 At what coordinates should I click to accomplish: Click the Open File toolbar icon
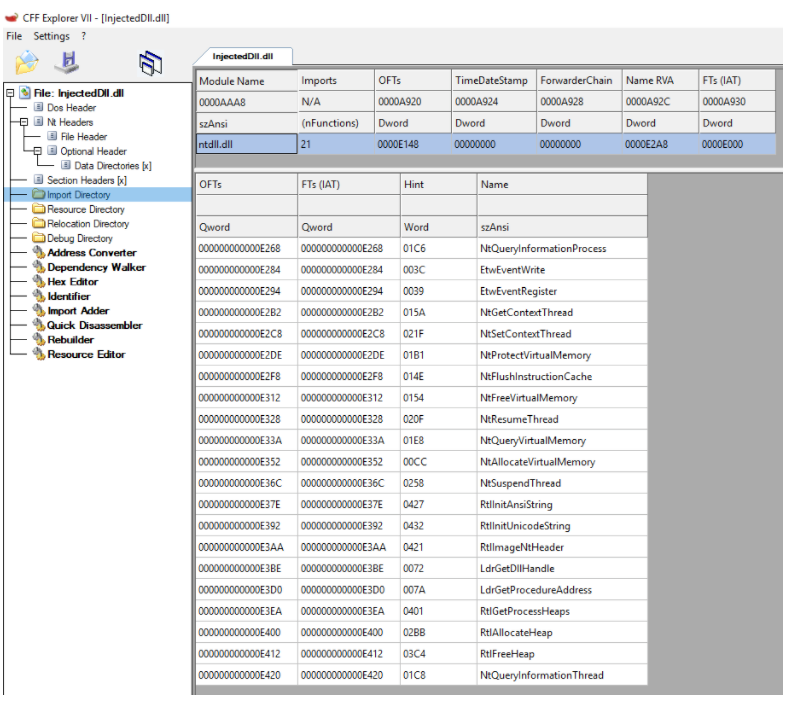pos(26,62)
